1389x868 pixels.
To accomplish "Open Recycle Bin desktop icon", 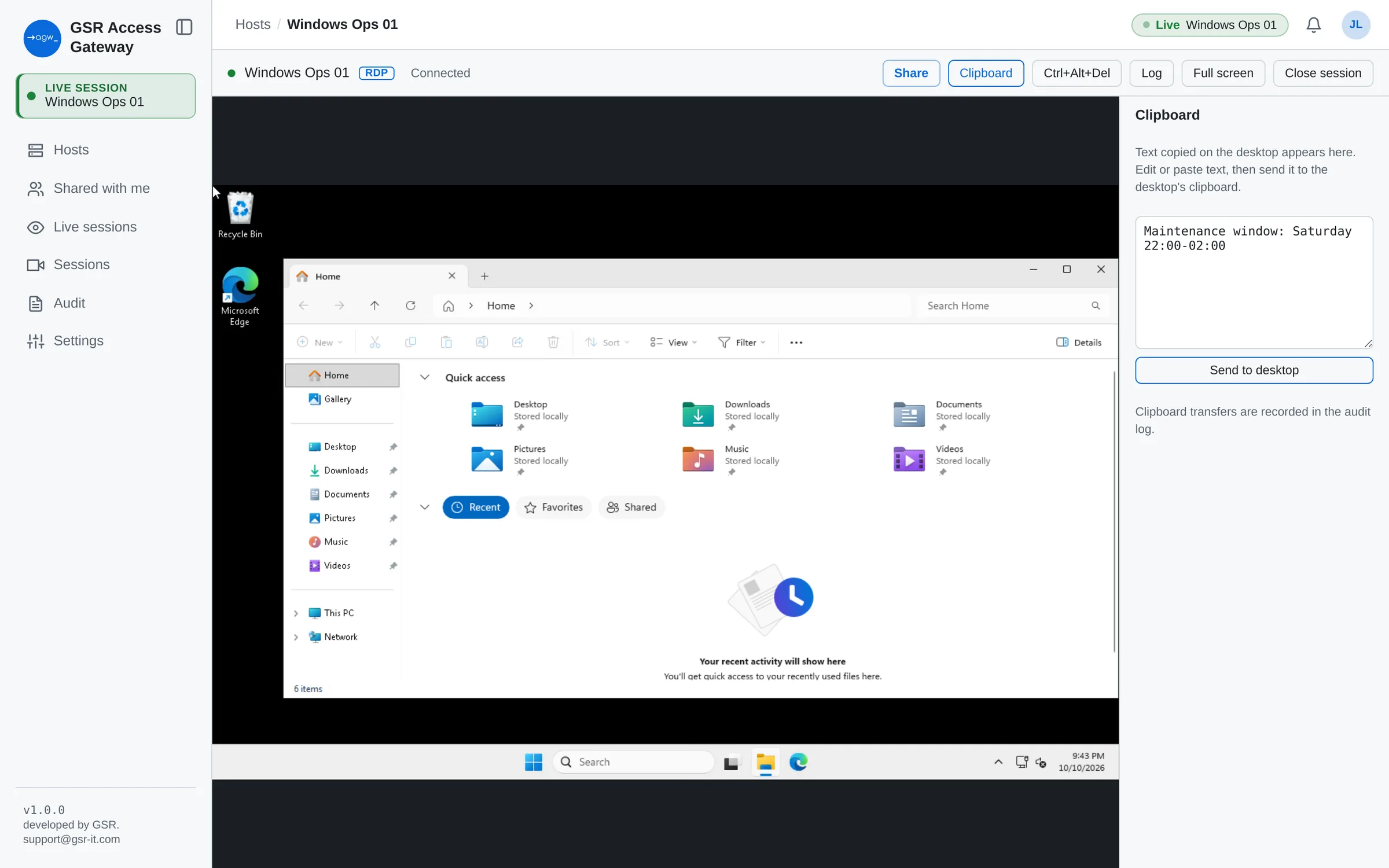I will coord(240,215).
